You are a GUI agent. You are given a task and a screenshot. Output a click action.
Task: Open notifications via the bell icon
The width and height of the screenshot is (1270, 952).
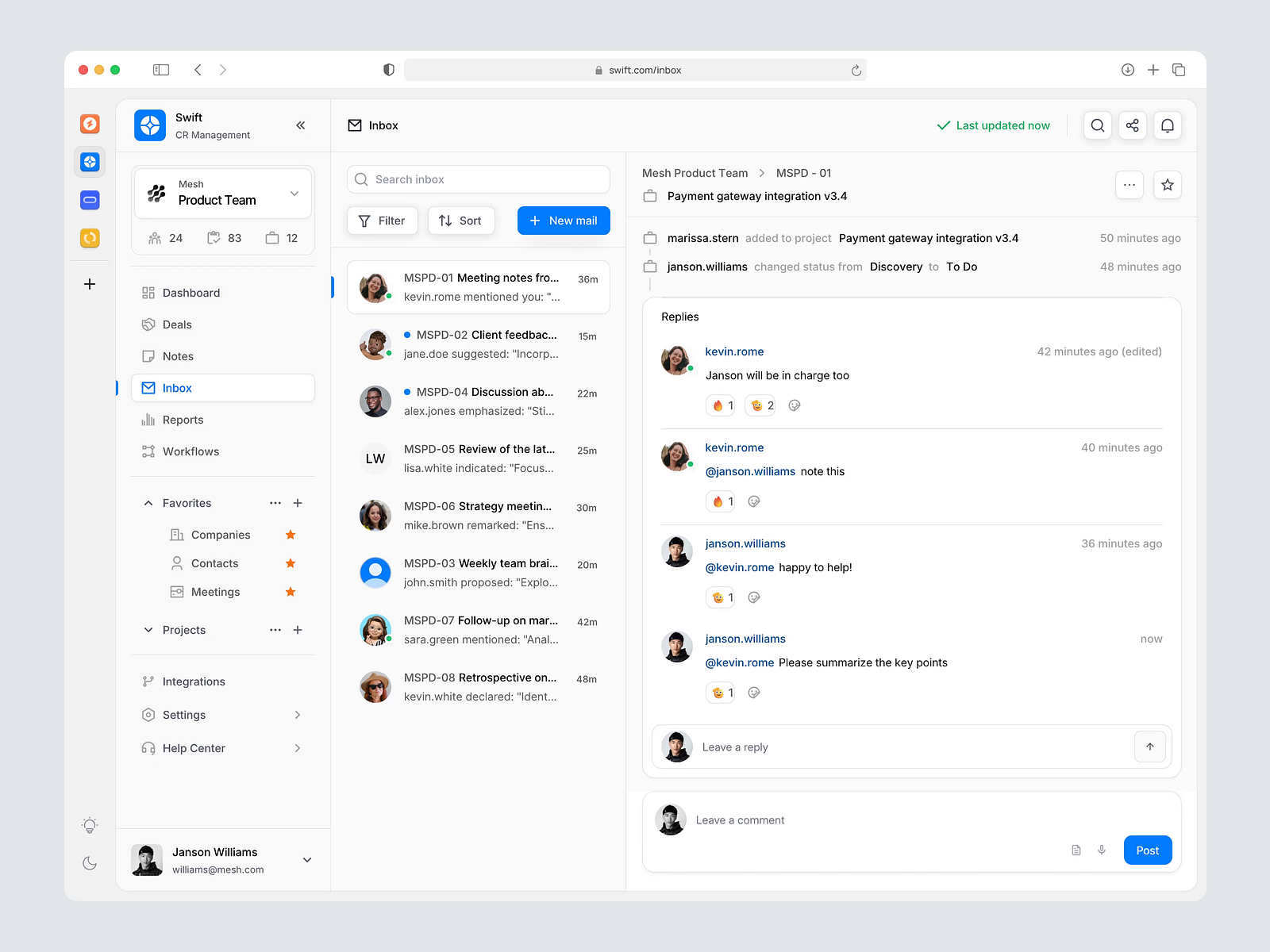click(x=1167, y=125)
